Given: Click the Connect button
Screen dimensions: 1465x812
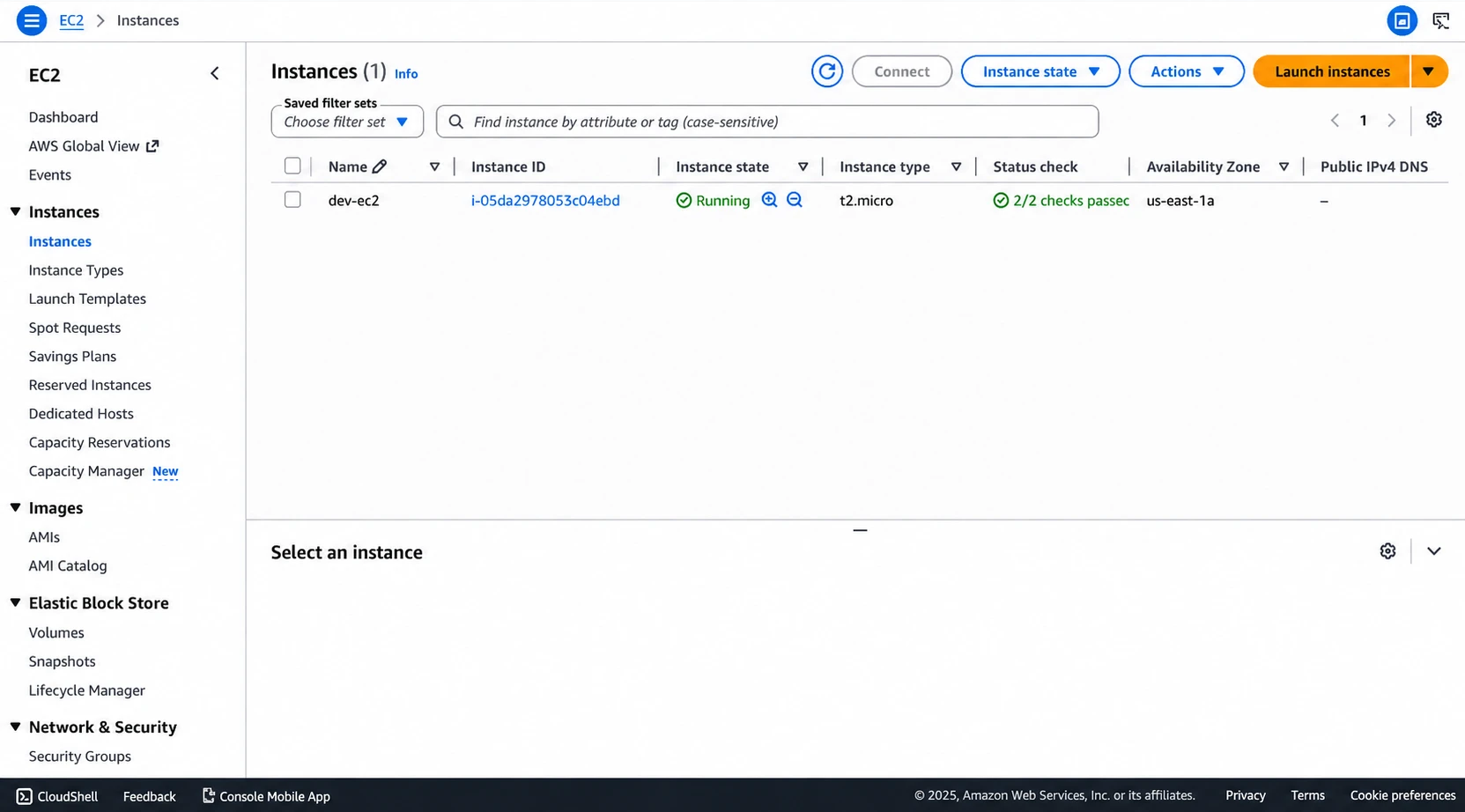Looking at the screenshot, I should pos(901,71).
